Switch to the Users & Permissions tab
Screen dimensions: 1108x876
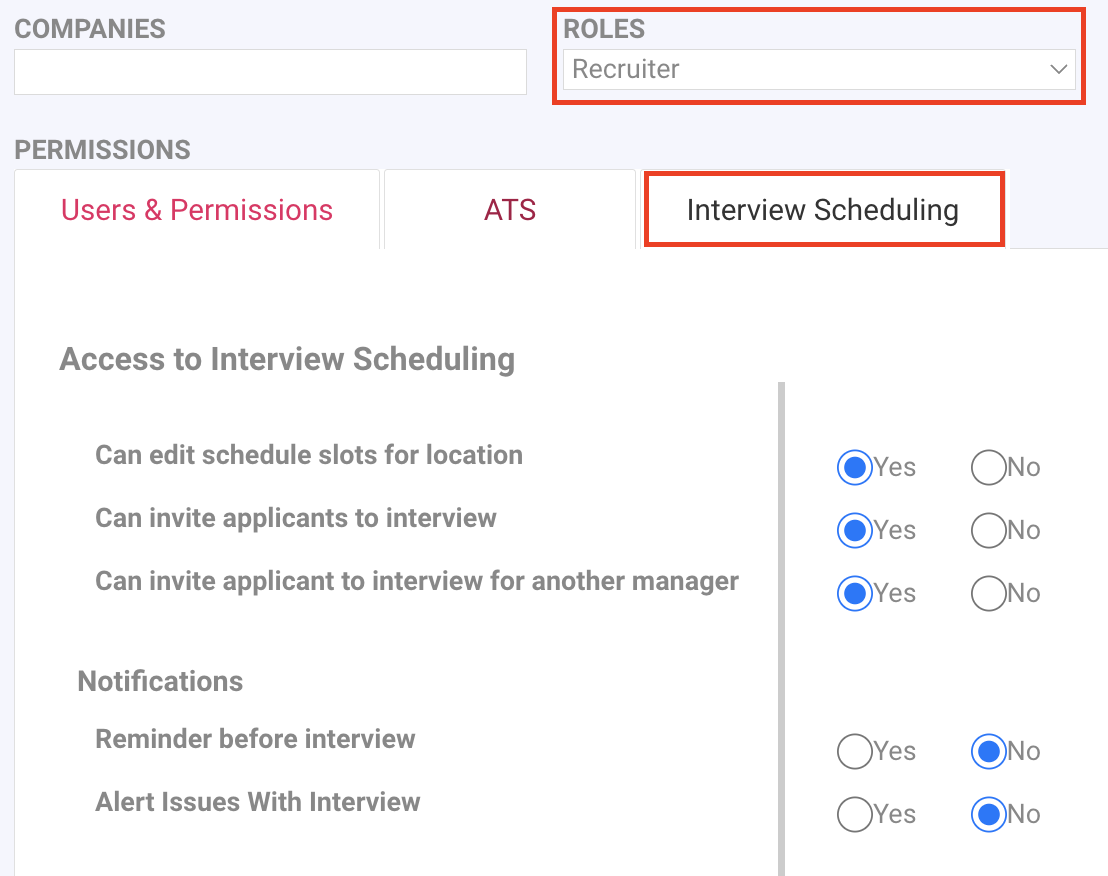[x=197, y=210]
